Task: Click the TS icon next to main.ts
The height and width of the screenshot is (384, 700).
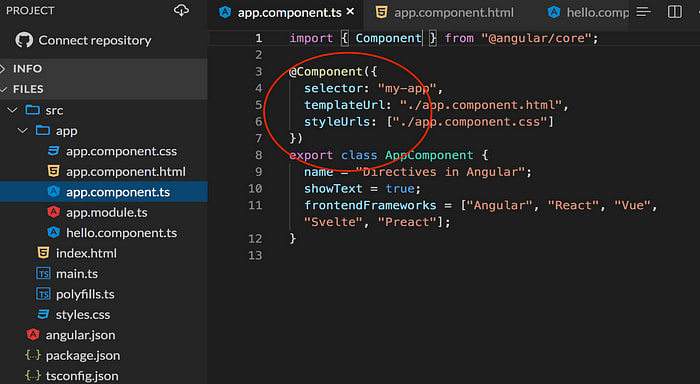Action: coord(43,273)
